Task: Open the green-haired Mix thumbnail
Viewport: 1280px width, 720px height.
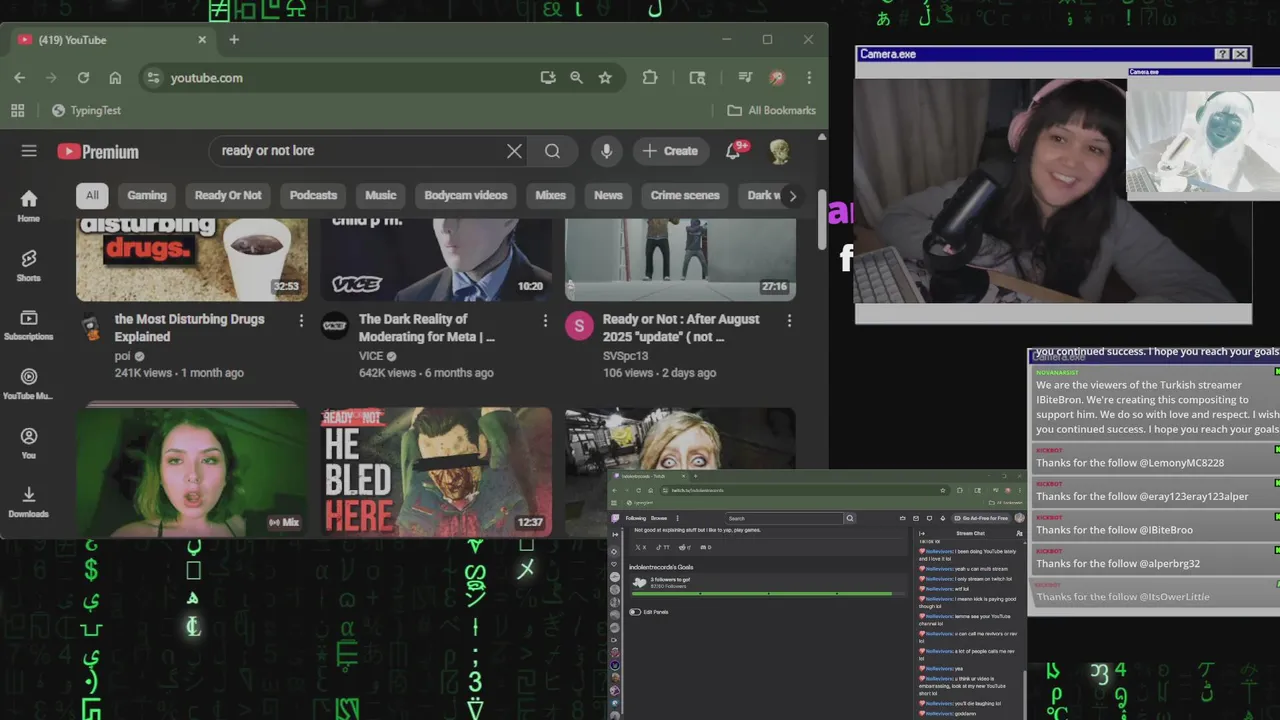Action: 192,471
